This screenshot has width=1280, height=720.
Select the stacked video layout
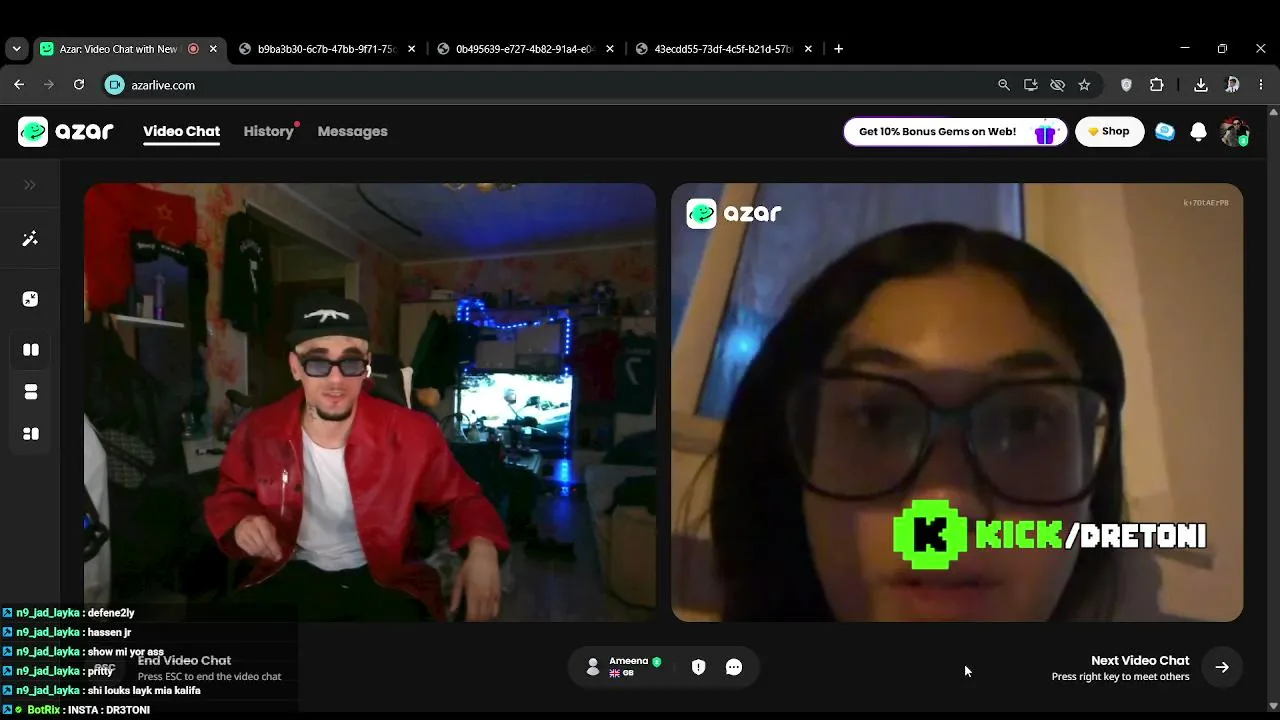pyautogui.click(x=31, y=392)
